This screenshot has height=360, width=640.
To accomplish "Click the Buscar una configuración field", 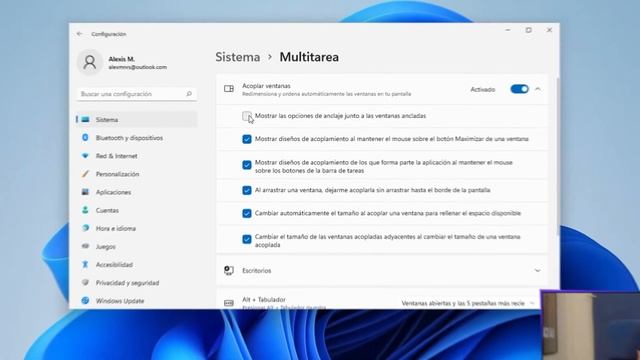I will (x=137, y=94).
